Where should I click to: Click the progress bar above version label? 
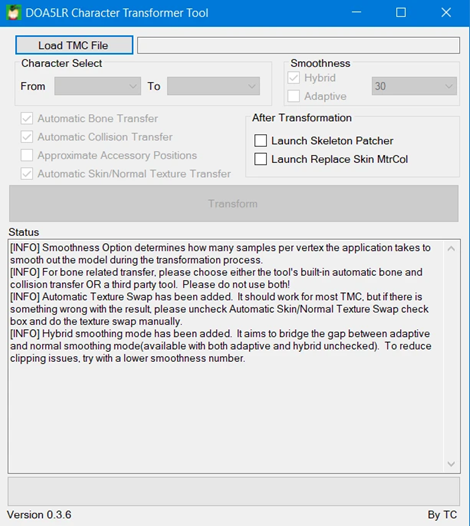(x=233, y=491)
